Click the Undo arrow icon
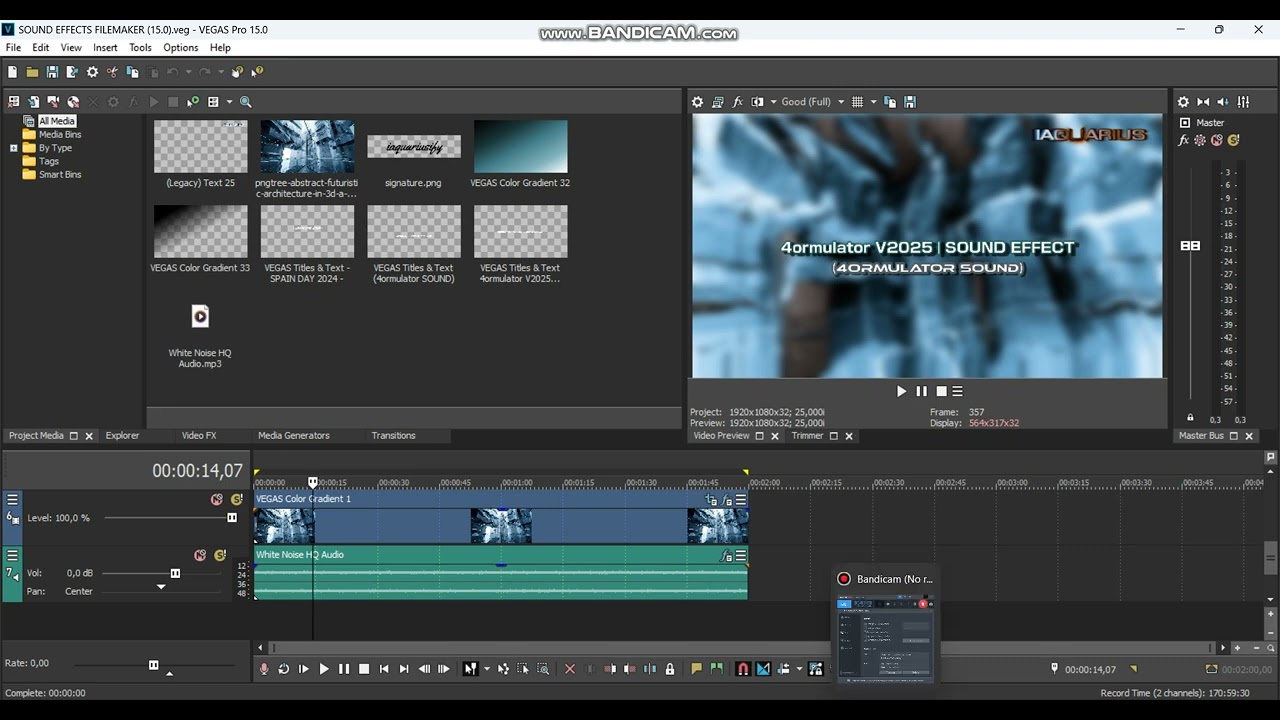Screen dimensions: 1280x720 pos(172,72)
